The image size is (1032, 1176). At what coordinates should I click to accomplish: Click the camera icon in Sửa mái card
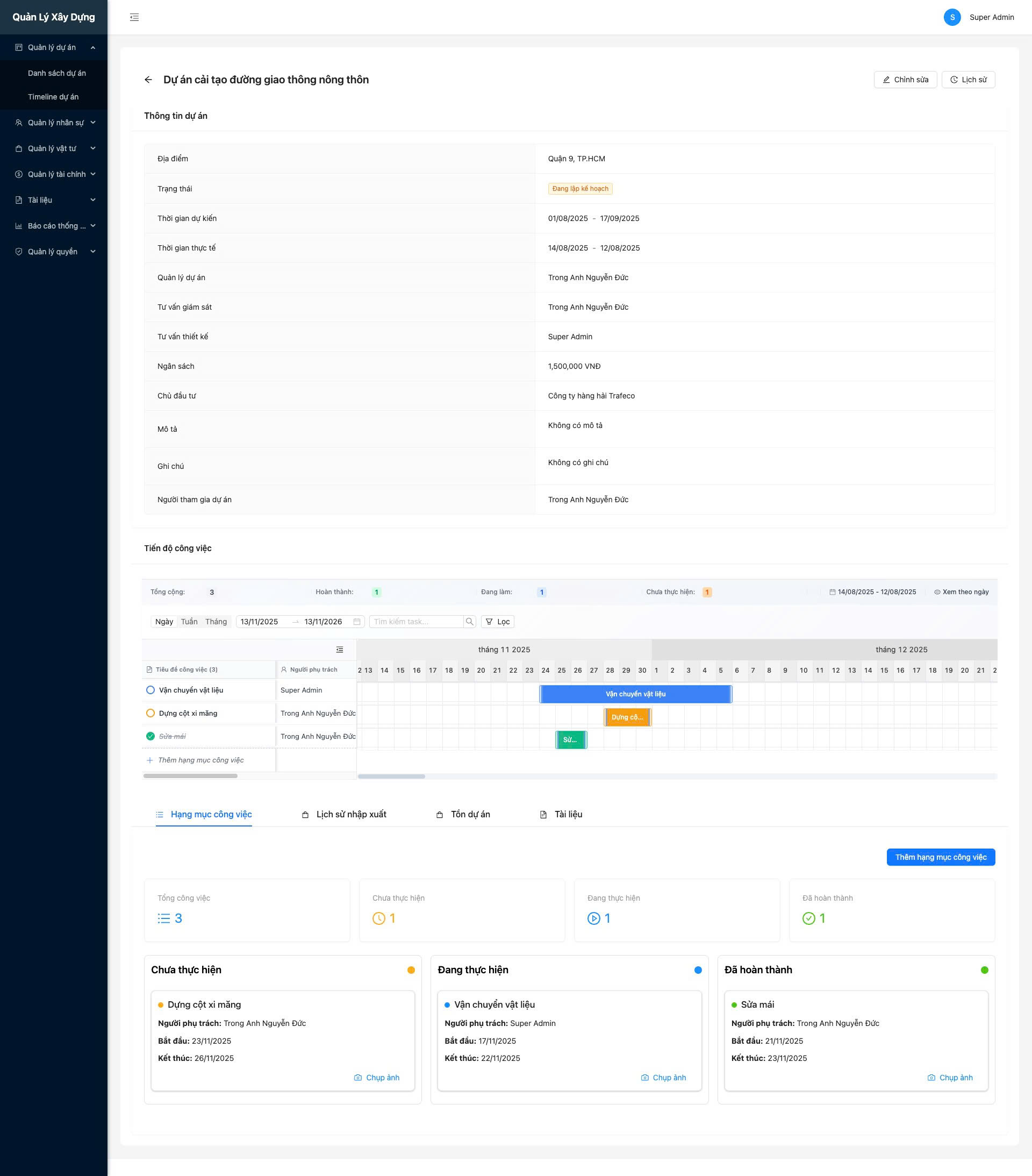(931, 1078)
